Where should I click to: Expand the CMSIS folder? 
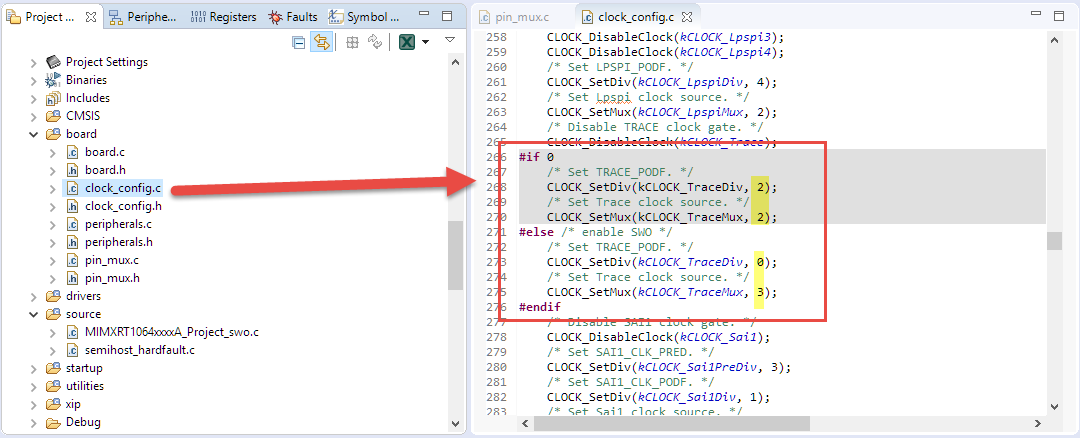[x=35, y=116]
